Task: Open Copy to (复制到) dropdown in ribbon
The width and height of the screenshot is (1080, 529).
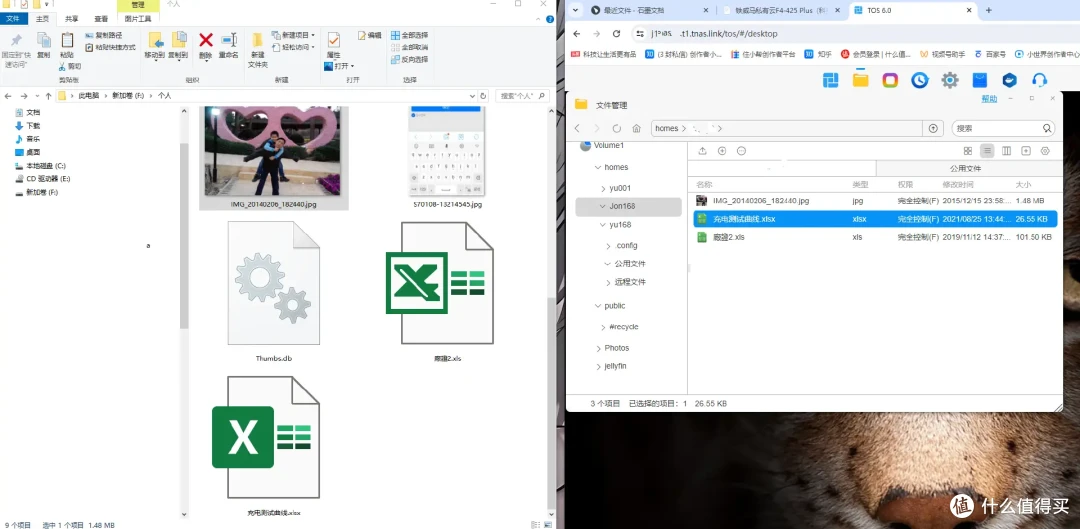Action: click(x=178, y=45)
